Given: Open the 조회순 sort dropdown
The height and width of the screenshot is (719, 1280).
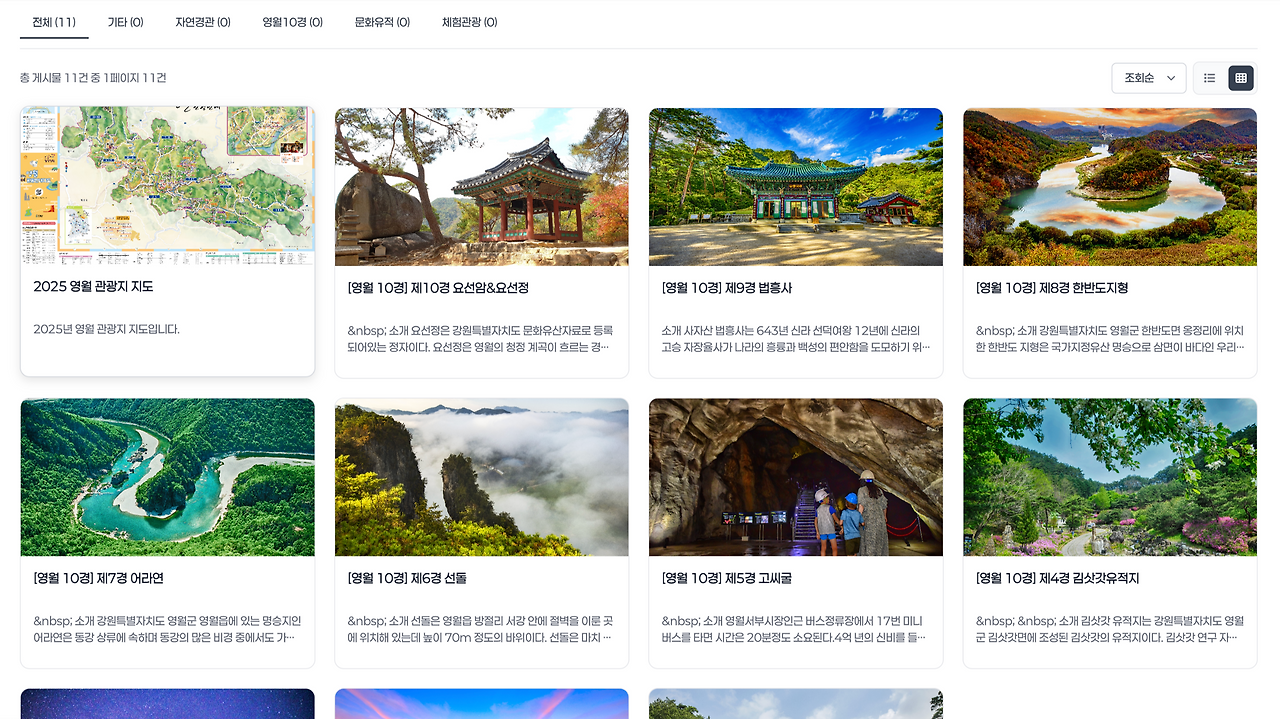Looking at the screenshot, I should coord(1149,78).
